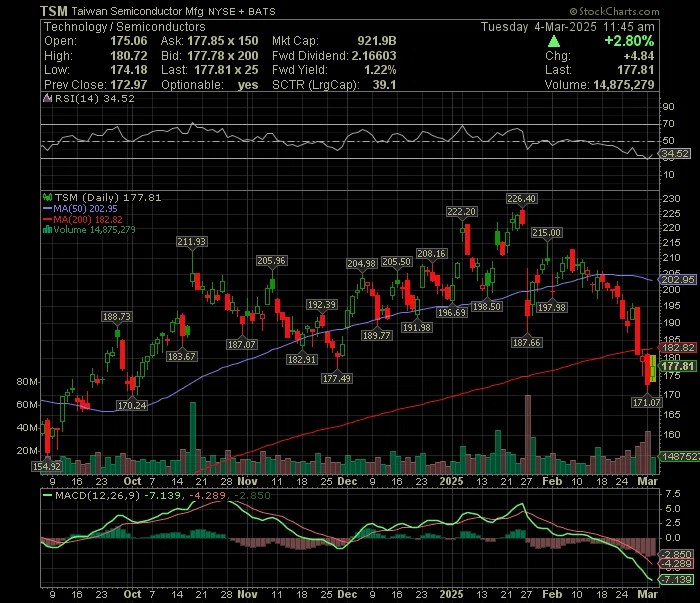Click the 198.50 price label

pos(487,307)
